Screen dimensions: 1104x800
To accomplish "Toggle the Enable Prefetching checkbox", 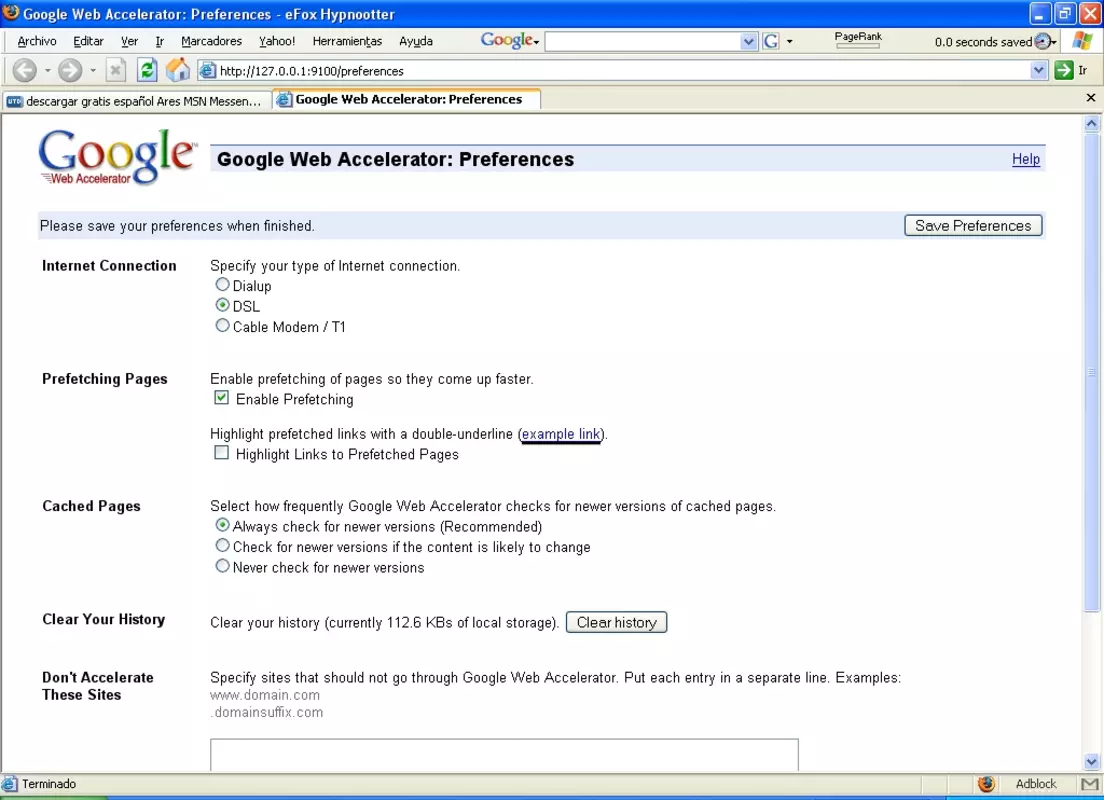I will (x=222, y=398).
